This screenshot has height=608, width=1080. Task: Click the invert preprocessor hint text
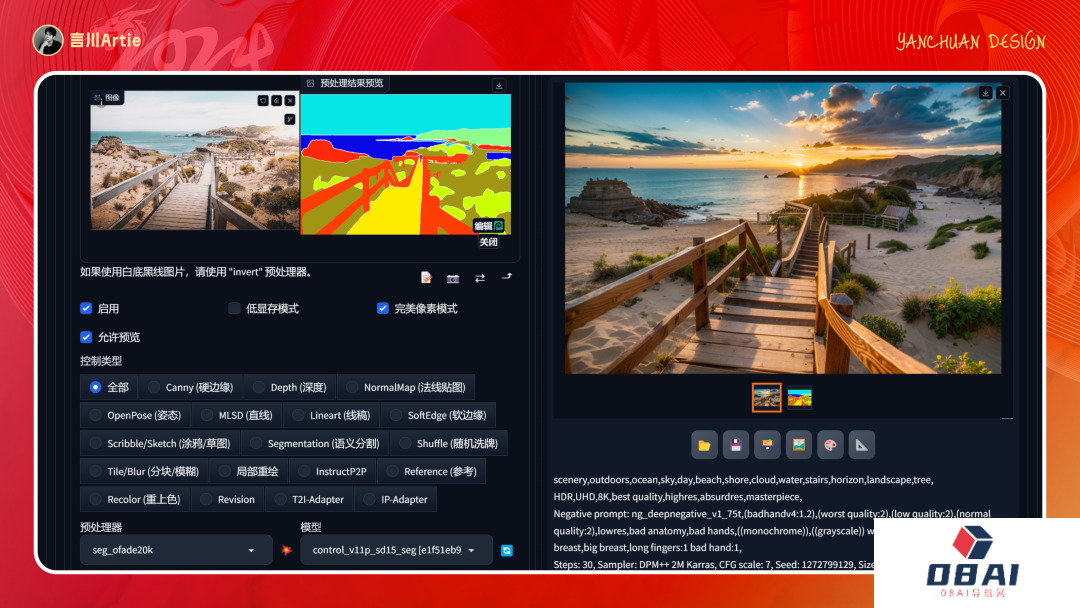coord(196,272)
